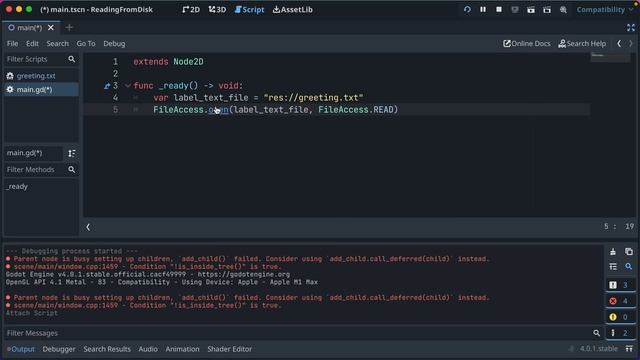Switch to the 3D workspace
This screenshot has width=640, height=360.
[217, 9]
